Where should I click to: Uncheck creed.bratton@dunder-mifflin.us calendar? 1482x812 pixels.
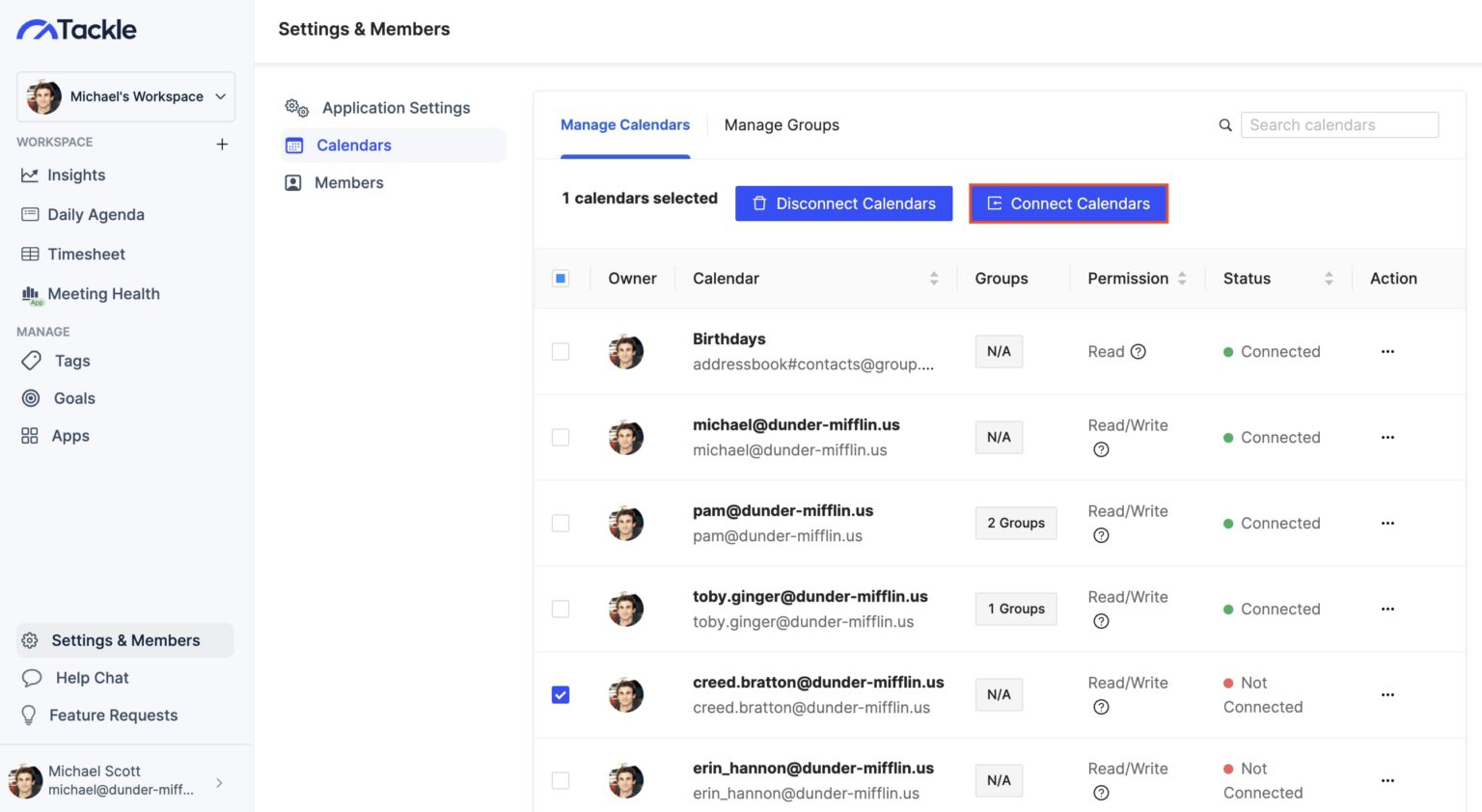pos(561,694)
